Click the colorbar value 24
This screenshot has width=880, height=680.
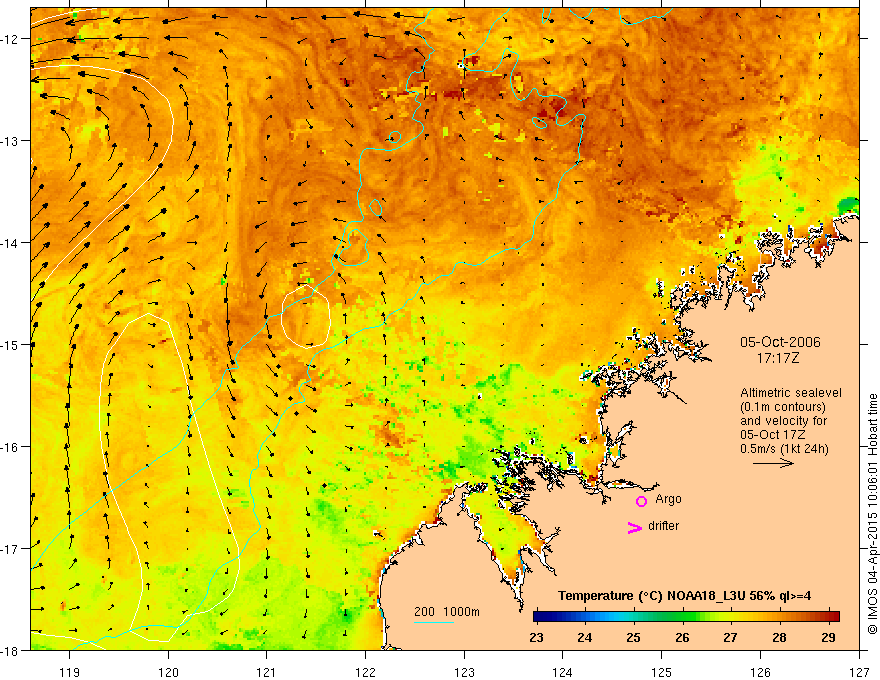[x=585, y=637]
